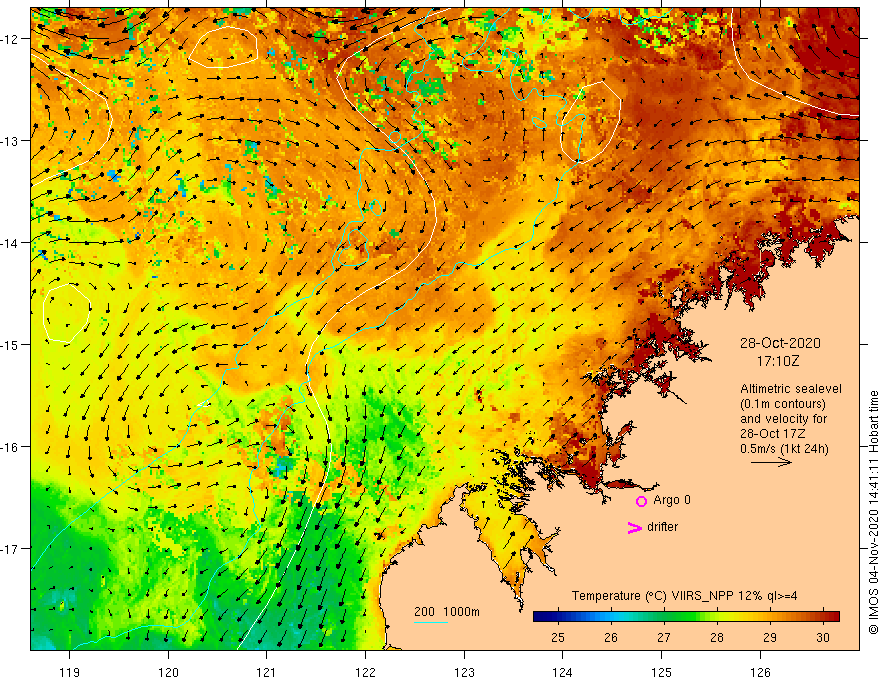The image size is (880, 680).
Task: Click latitude label -14 on left axis
Action: tap(9, 243)
